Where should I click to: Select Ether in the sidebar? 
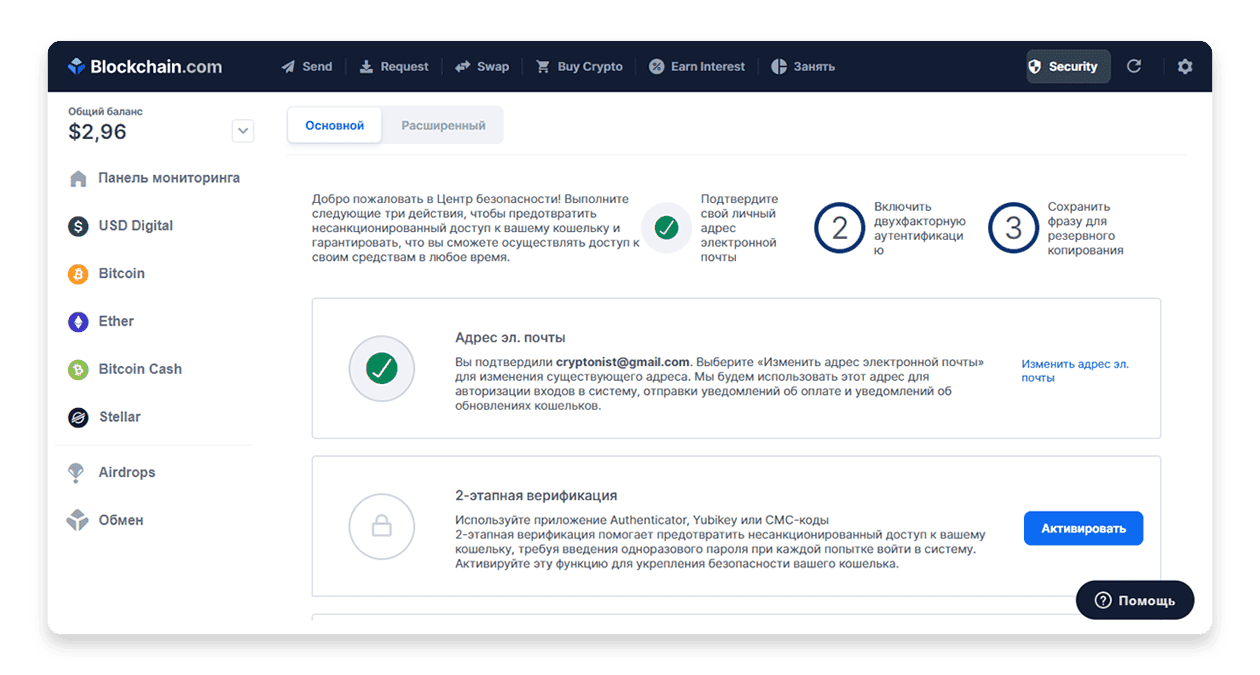point(101,322)
